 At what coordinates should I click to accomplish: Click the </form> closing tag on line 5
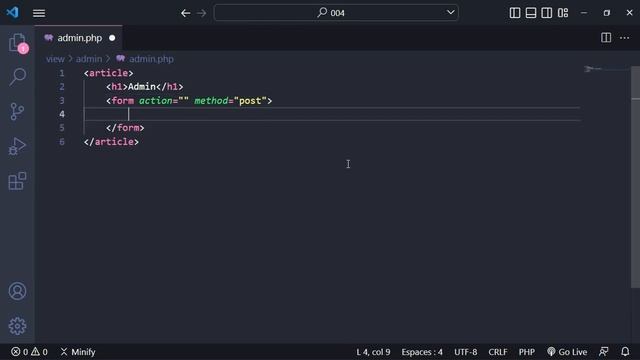[x=125, y=128]
